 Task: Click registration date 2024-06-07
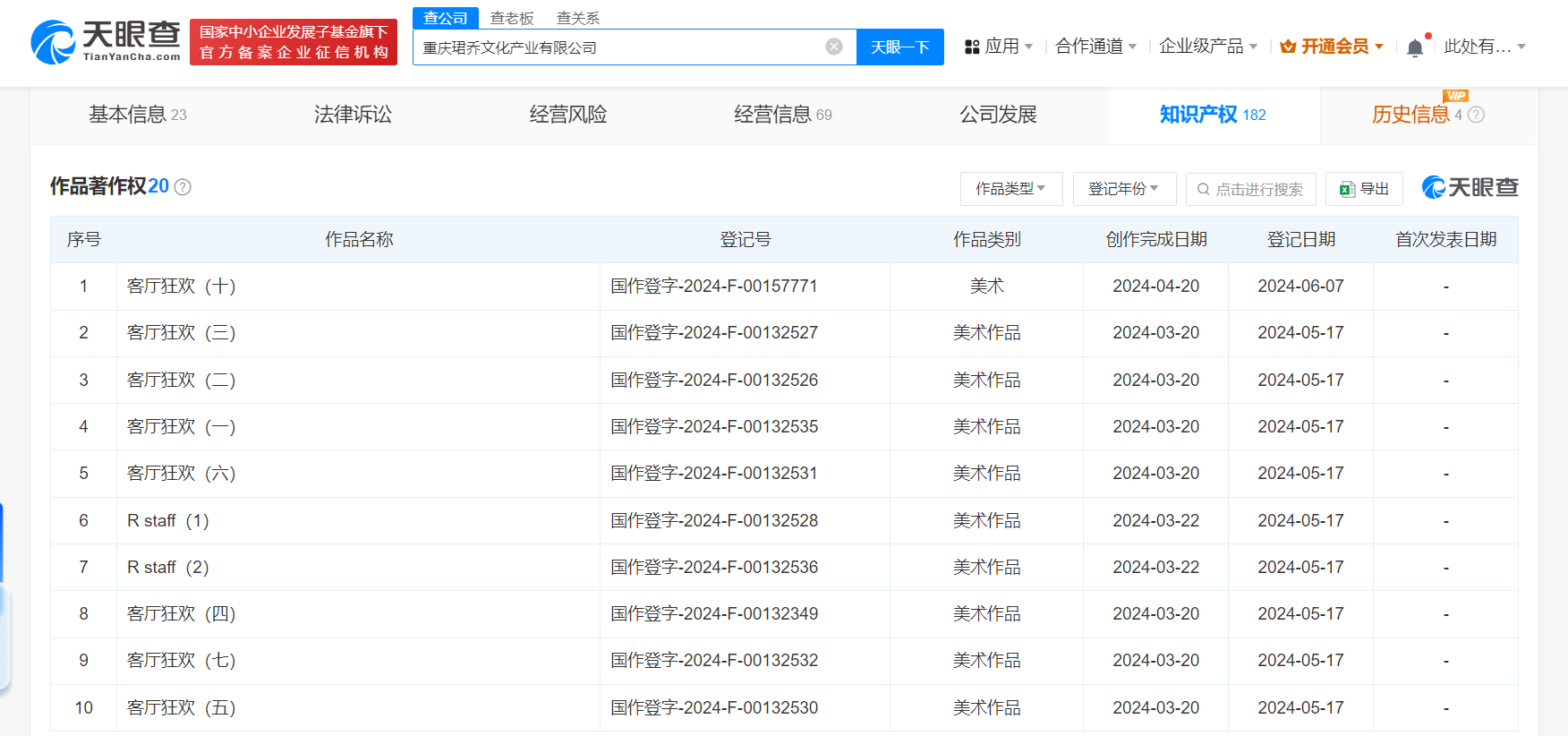[1301, 286]
